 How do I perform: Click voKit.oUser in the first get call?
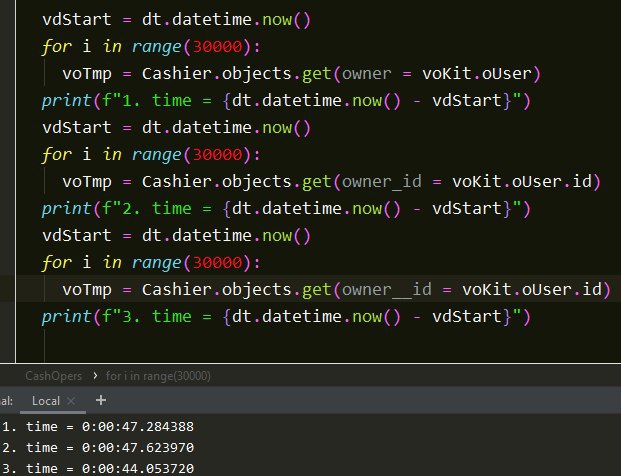(x=477, y=74)
